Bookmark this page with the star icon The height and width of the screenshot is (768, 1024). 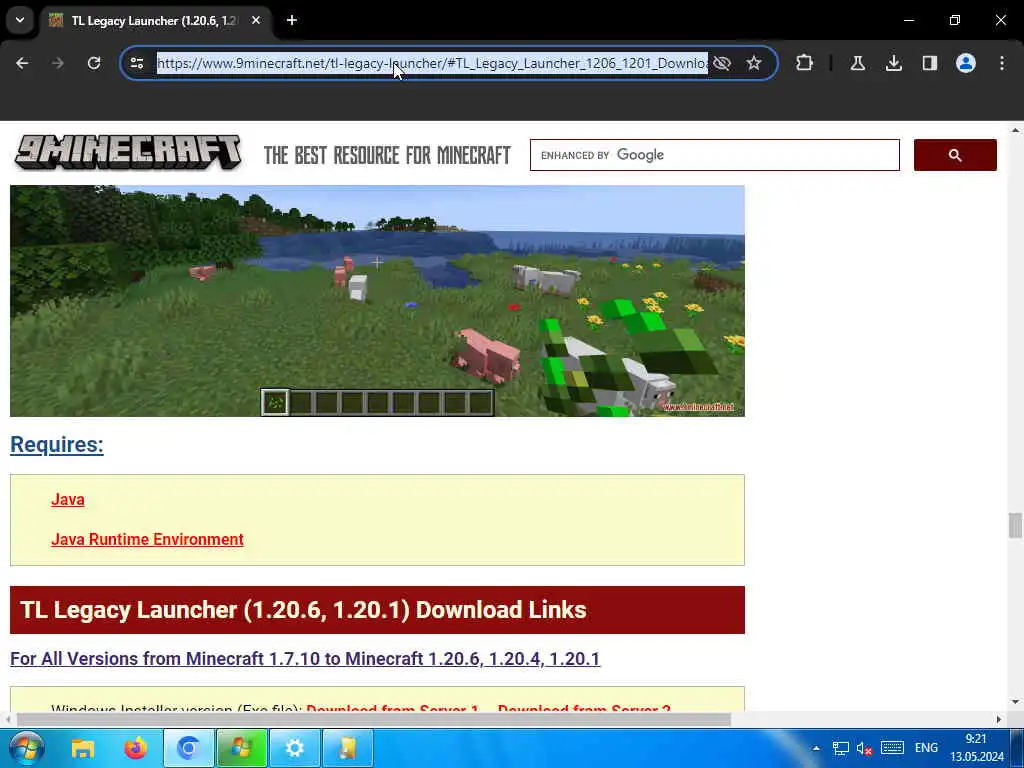(754, 63)
